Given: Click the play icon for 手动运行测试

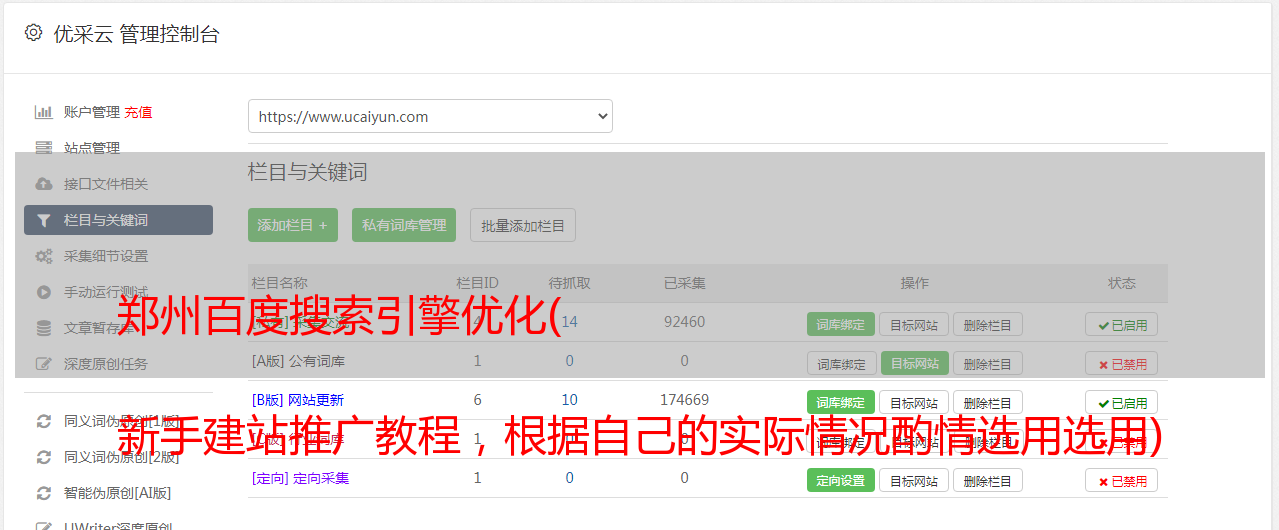Looking at the screenshot, I should tap(43, 292).
